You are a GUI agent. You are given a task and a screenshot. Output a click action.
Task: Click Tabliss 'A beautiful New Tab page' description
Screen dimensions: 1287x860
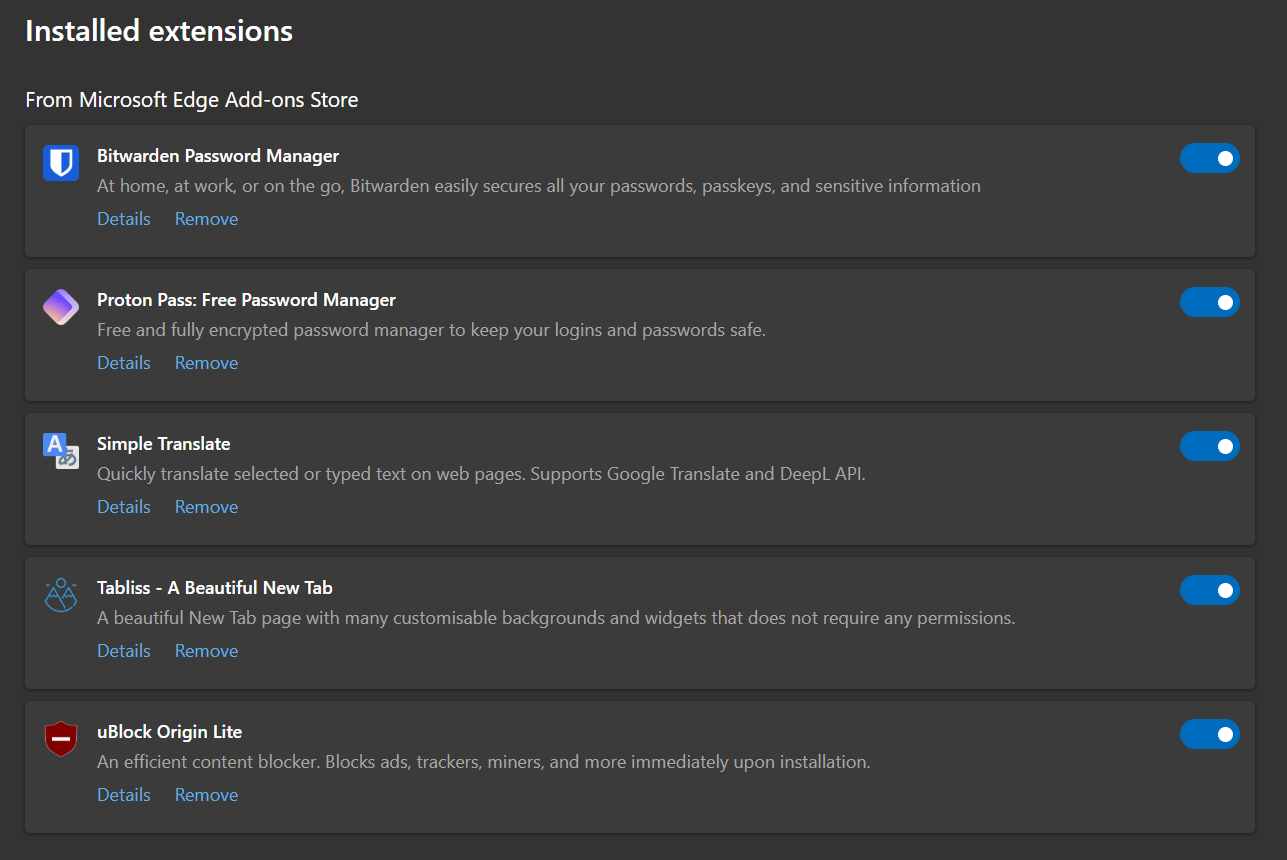click(556, 618)
